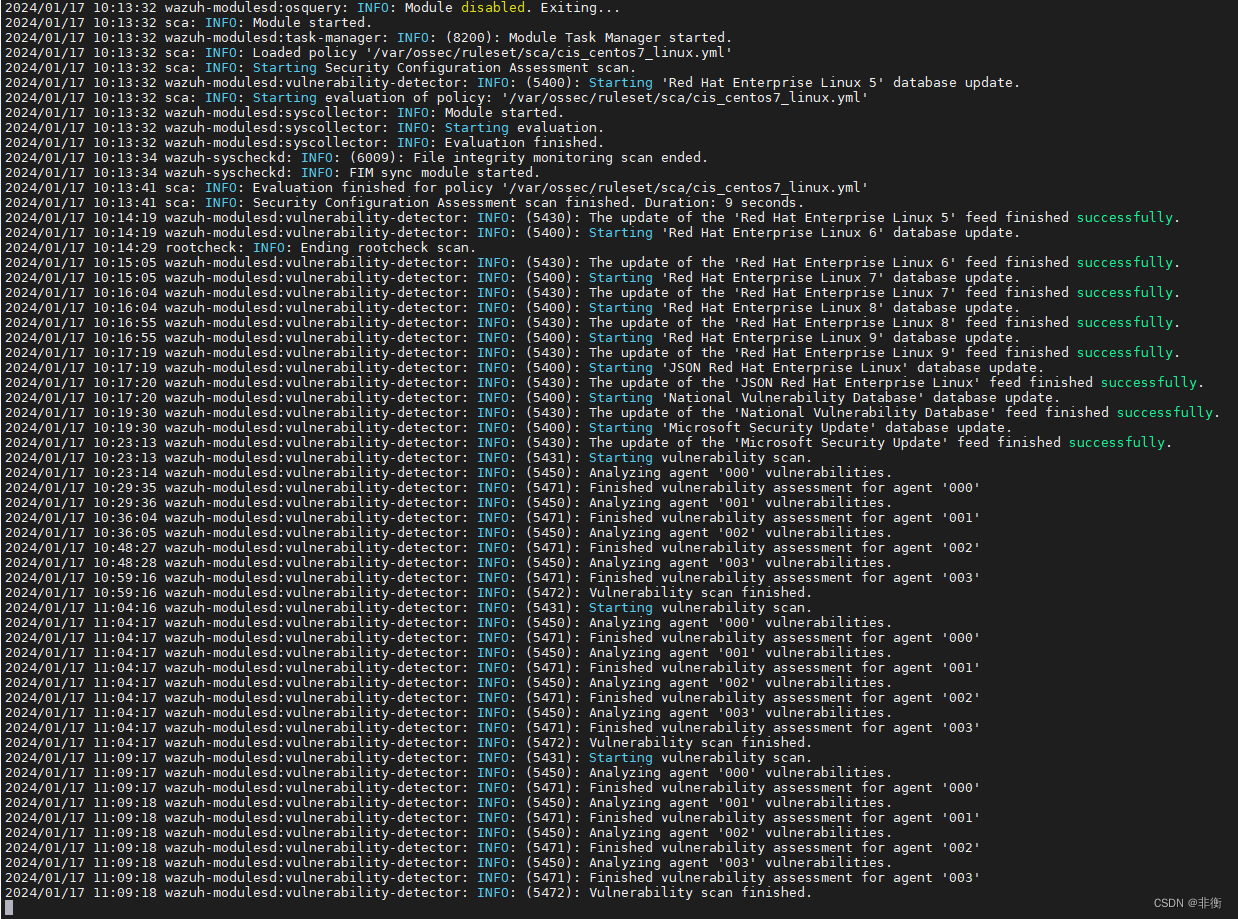Select the 'Loaded policy' cis_centos7_linux.yml line
The width and height of the screenshot is (1238, 919).
368,53
